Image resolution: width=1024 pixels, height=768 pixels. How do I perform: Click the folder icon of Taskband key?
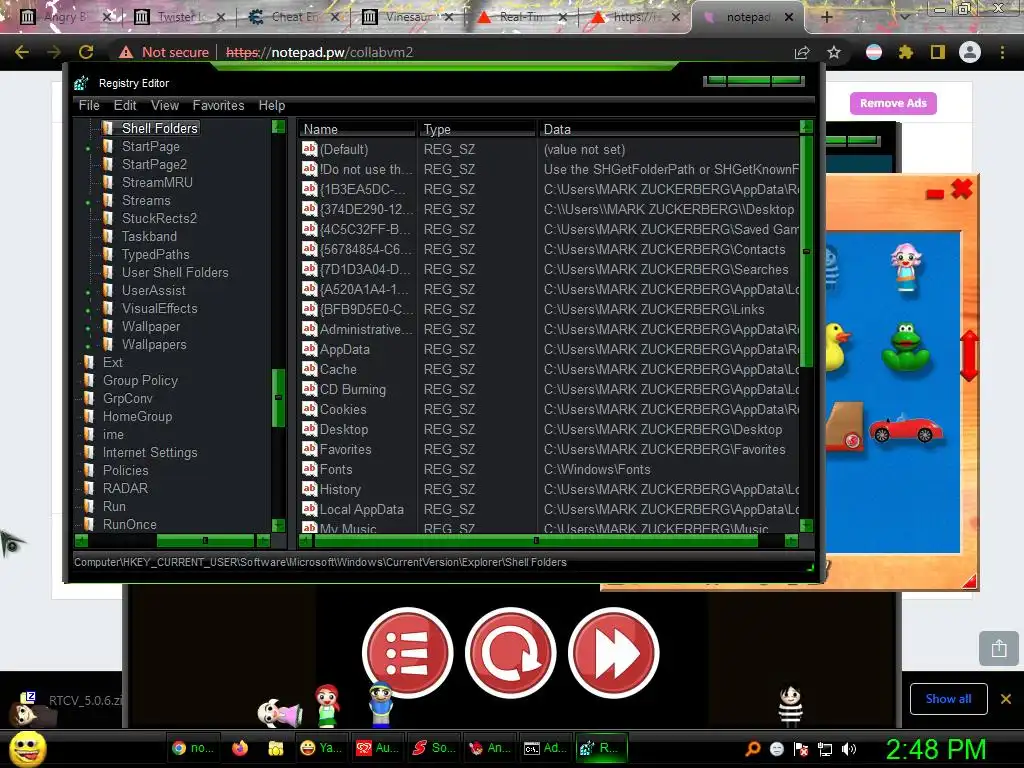tap(108, 236)
